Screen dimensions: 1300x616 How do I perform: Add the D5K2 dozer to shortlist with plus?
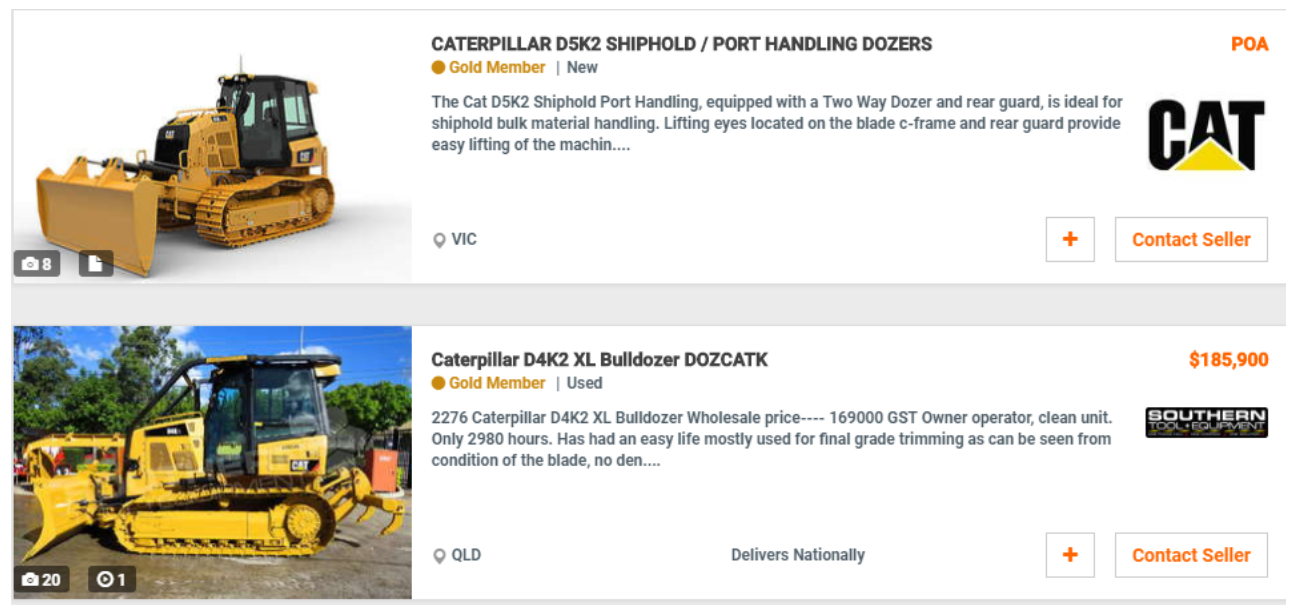(x=1070, y=240)
